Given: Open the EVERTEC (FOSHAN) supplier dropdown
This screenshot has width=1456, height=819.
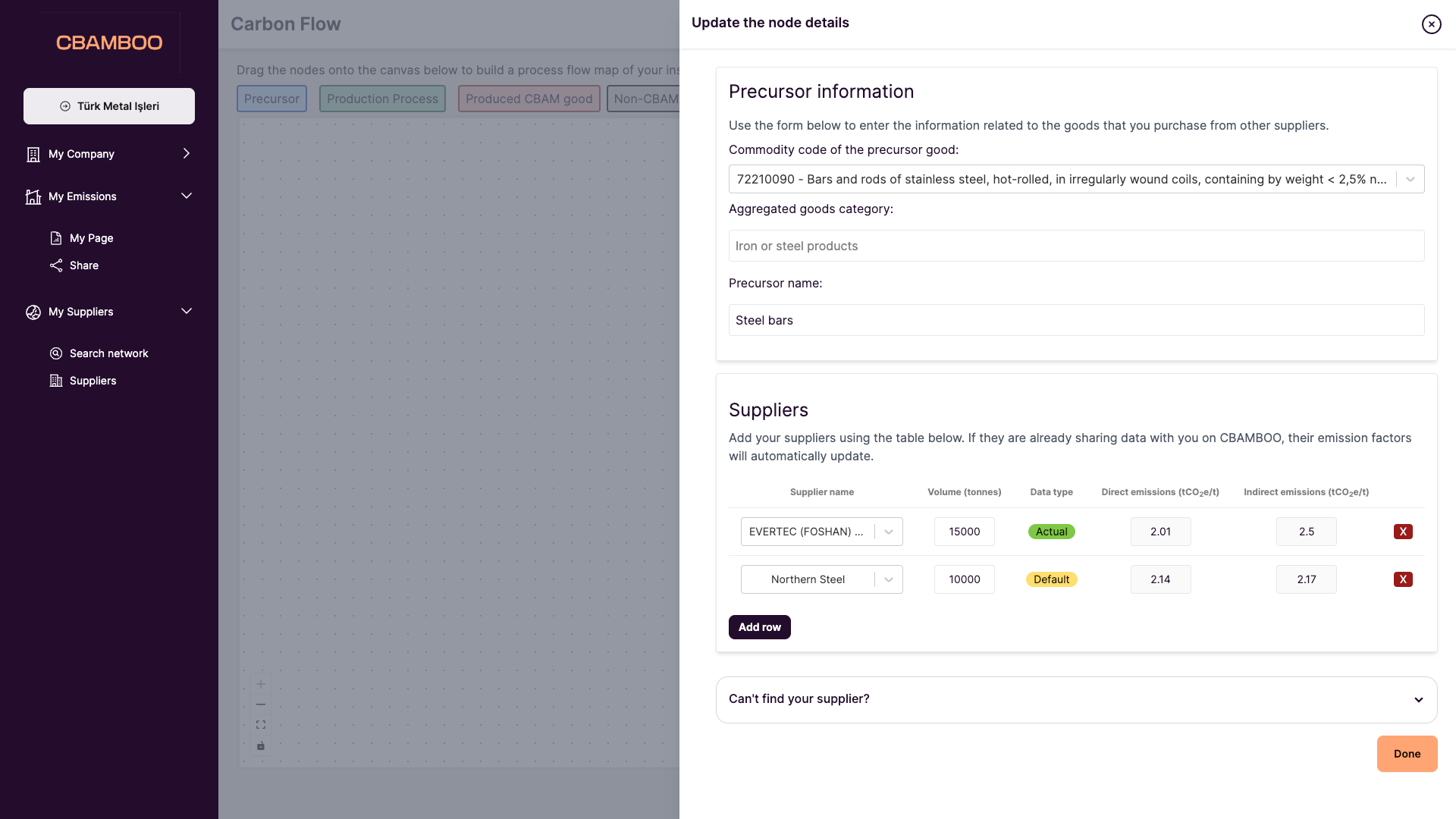Looking at the screenshot, I should [x=888, y=532].
